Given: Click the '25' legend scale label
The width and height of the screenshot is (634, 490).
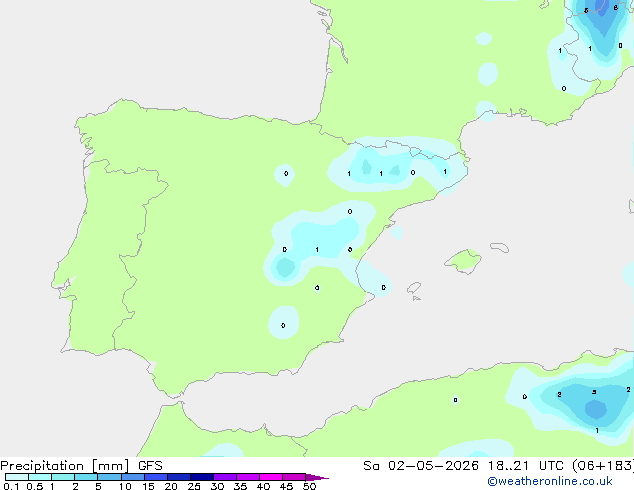Looking at the screenshot, I should (x=194, y=486).
